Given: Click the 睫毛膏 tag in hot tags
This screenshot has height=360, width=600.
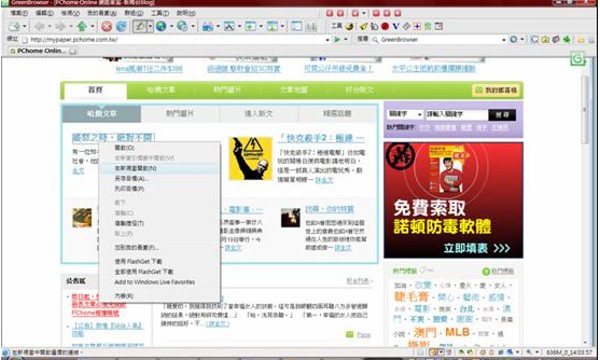Looking at the screenshot, I should tap(411, 297).
